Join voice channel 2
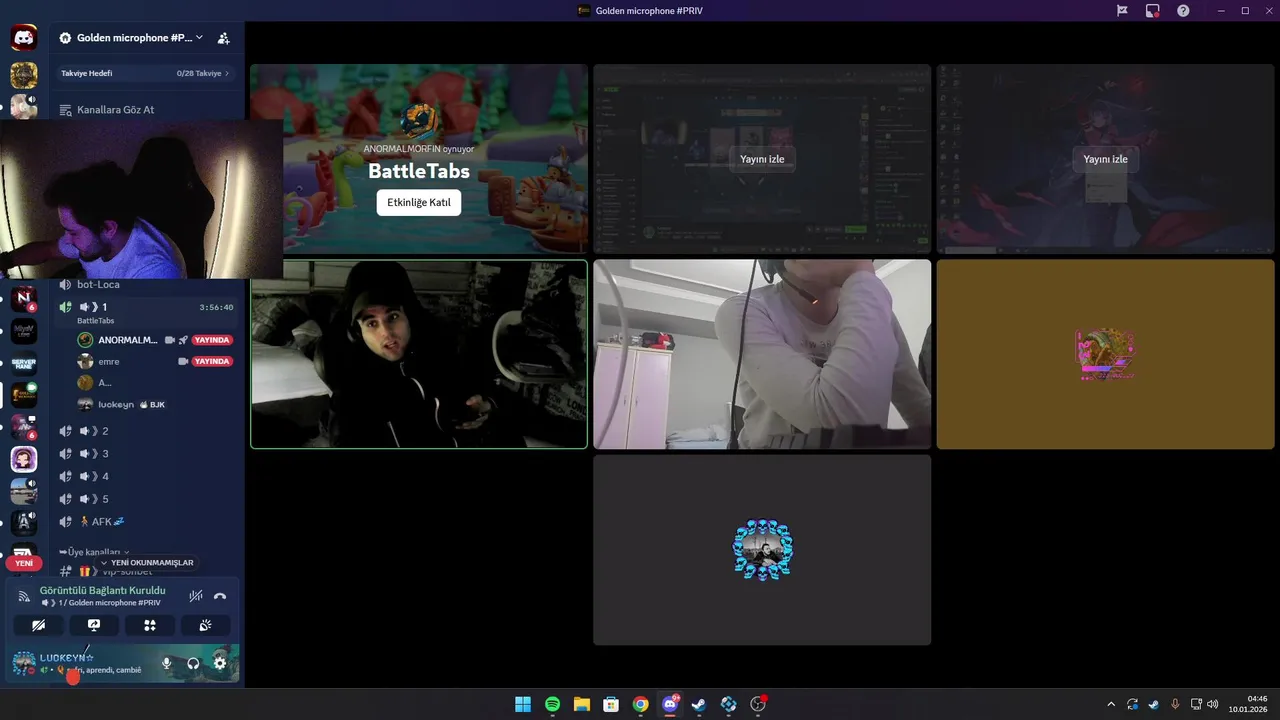Image resolution: width=1280 pixels, height=720 pixels. 145,431
